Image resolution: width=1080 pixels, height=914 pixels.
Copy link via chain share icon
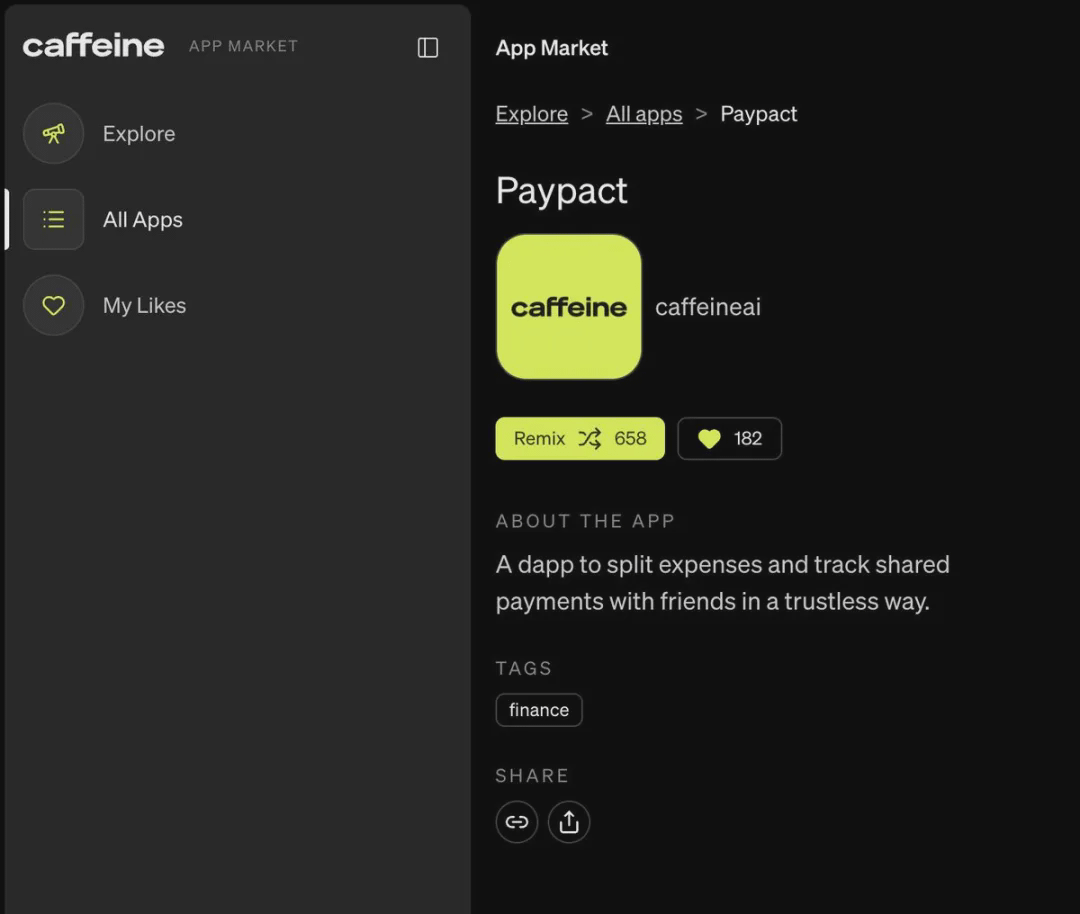517,822
